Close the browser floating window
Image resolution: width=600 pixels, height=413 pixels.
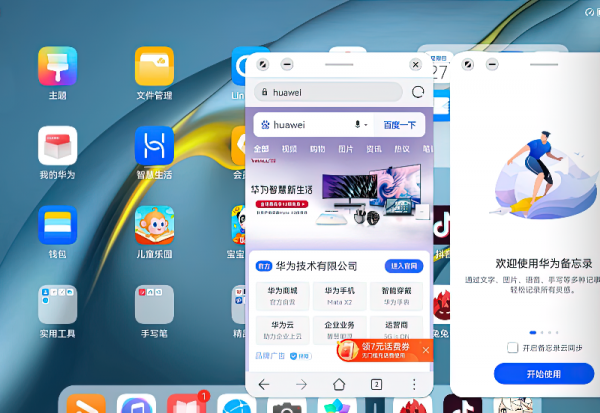[415, 64]
